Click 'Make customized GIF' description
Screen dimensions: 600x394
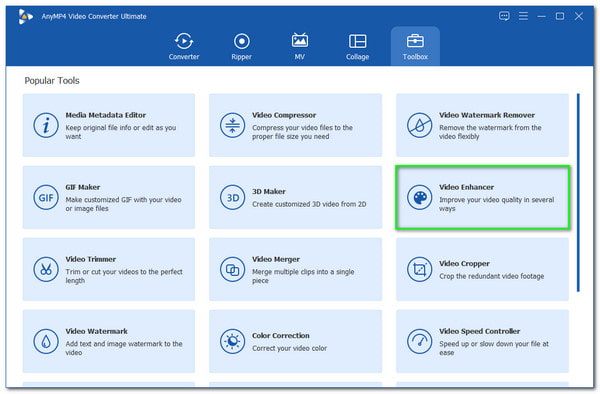[x=123, y=204]
